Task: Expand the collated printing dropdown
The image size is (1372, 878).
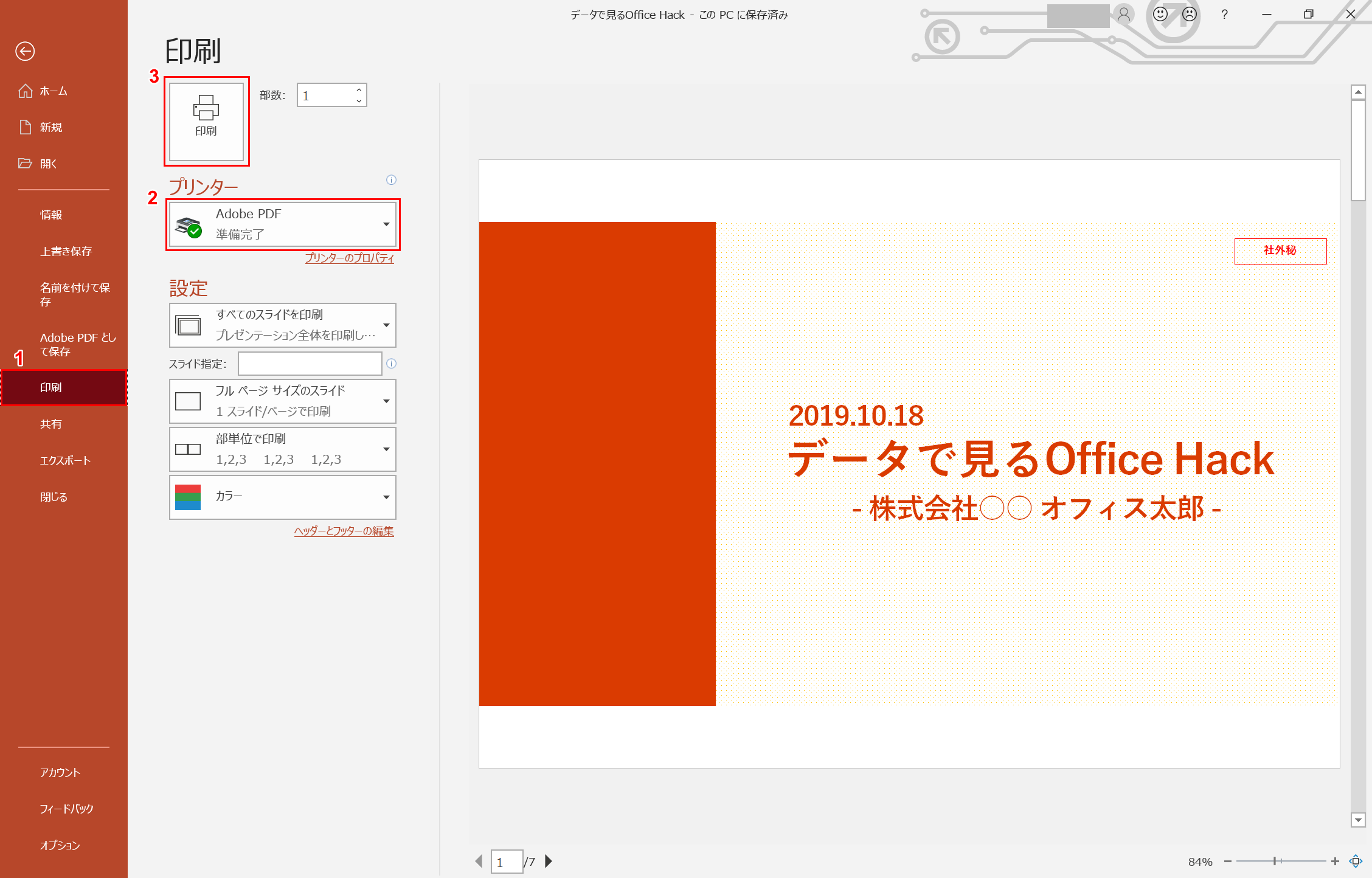Action: coord(283,449)
